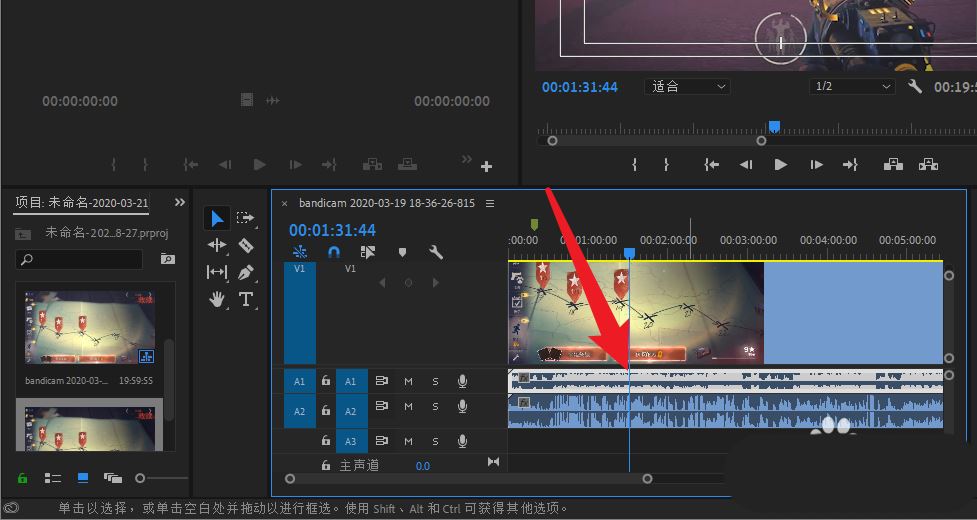Toggle insert sequences as nests option
This screenshot has height=520, width=977.
tap(300, 252)
